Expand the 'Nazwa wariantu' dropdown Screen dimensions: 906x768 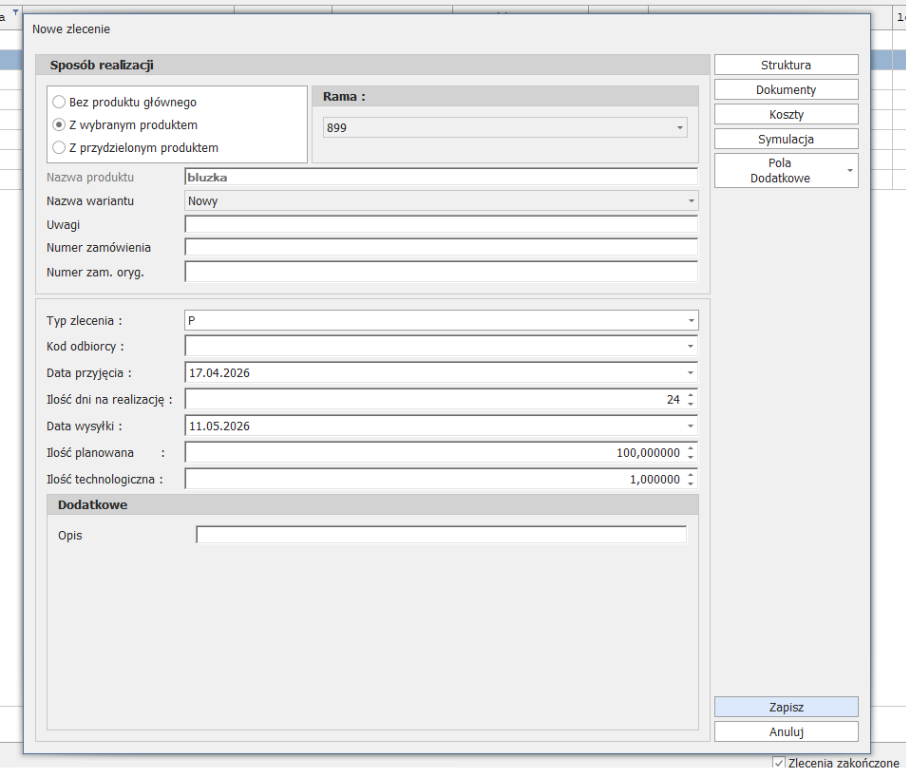click(690, 201)
